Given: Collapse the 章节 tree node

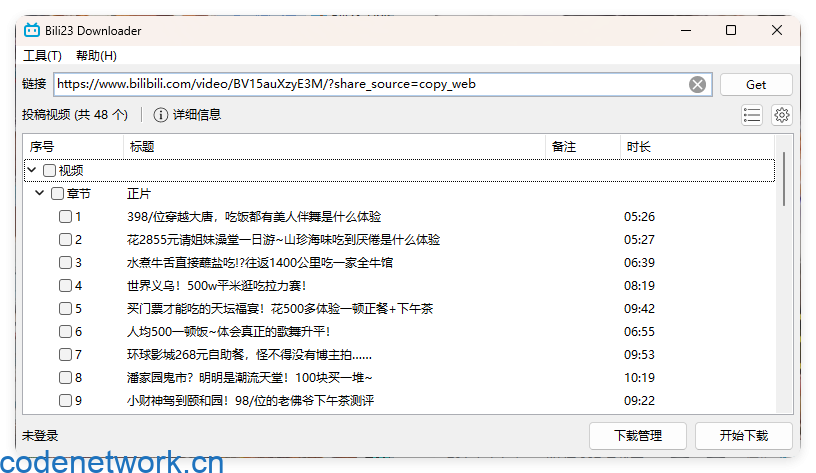Looking at the screenshot, I should point(40,193).
